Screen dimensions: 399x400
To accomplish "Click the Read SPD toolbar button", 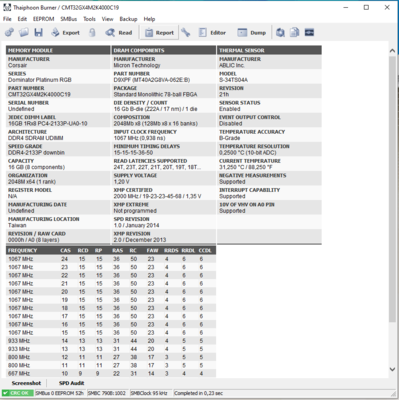I will pyautogui.click(x=119, y=32).
